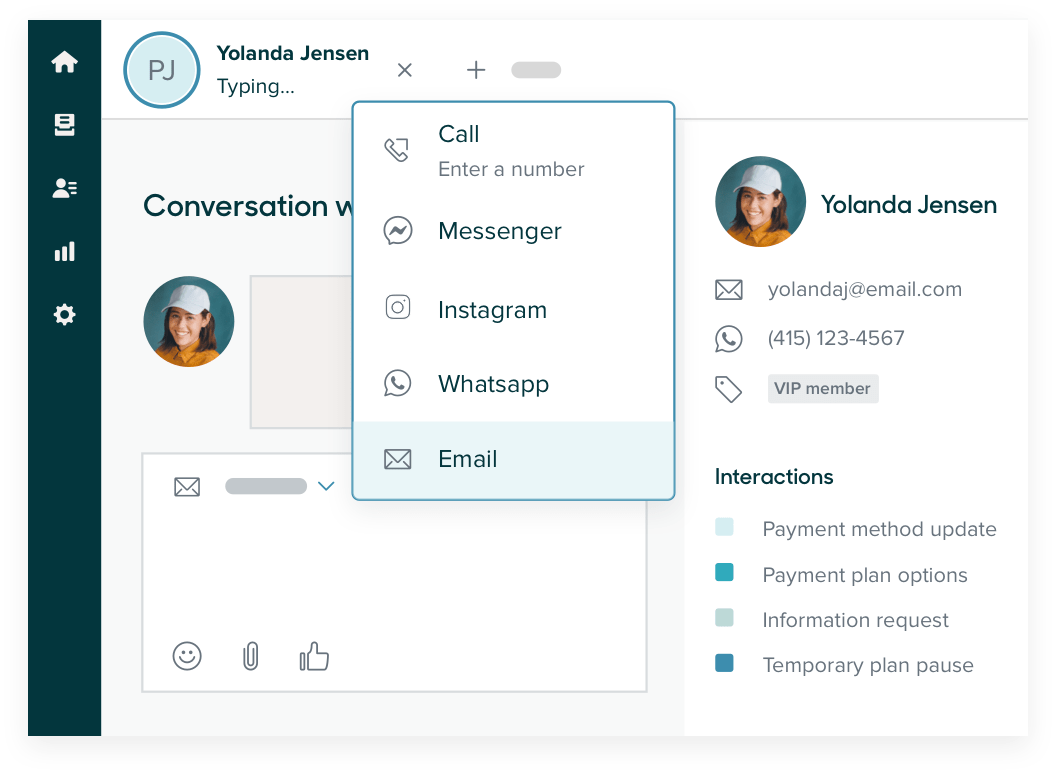Click the Yolanda Jensen name in details panel
Viewport: 1056px width, 774px height.
point(909,205)
